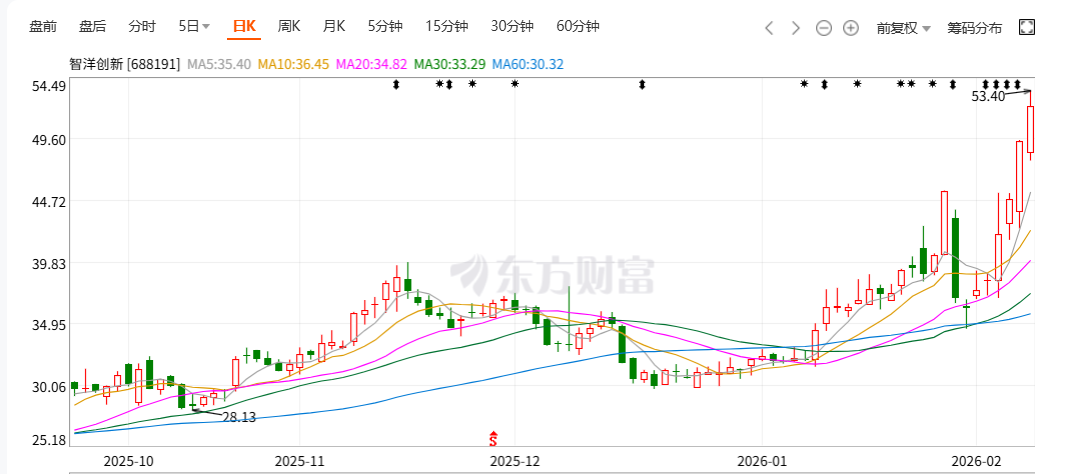
Task: Enter fullscreen chart mode
Action: pyautogui.click(x=1027, y=28)
